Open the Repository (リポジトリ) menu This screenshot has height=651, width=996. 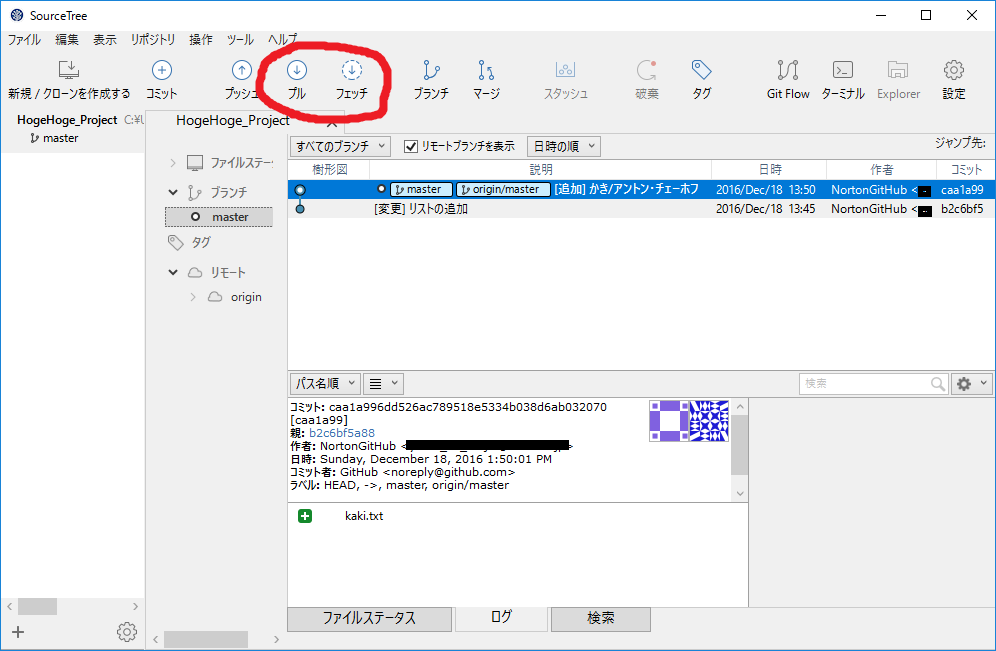[152, 39]
